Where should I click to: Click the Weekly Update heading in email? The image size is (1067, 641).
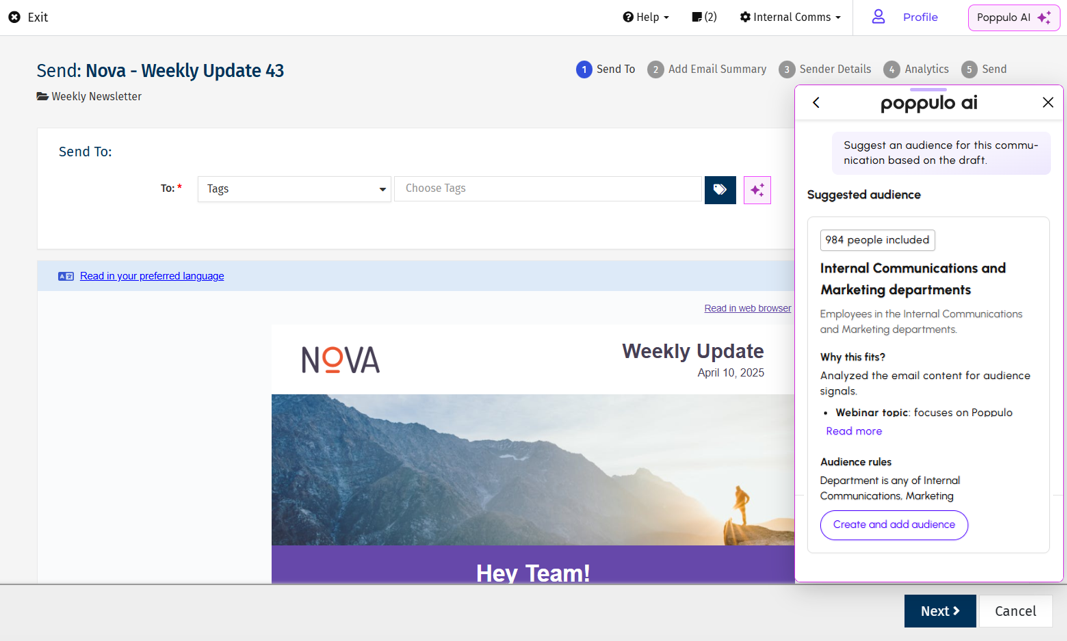click(693, 351)
